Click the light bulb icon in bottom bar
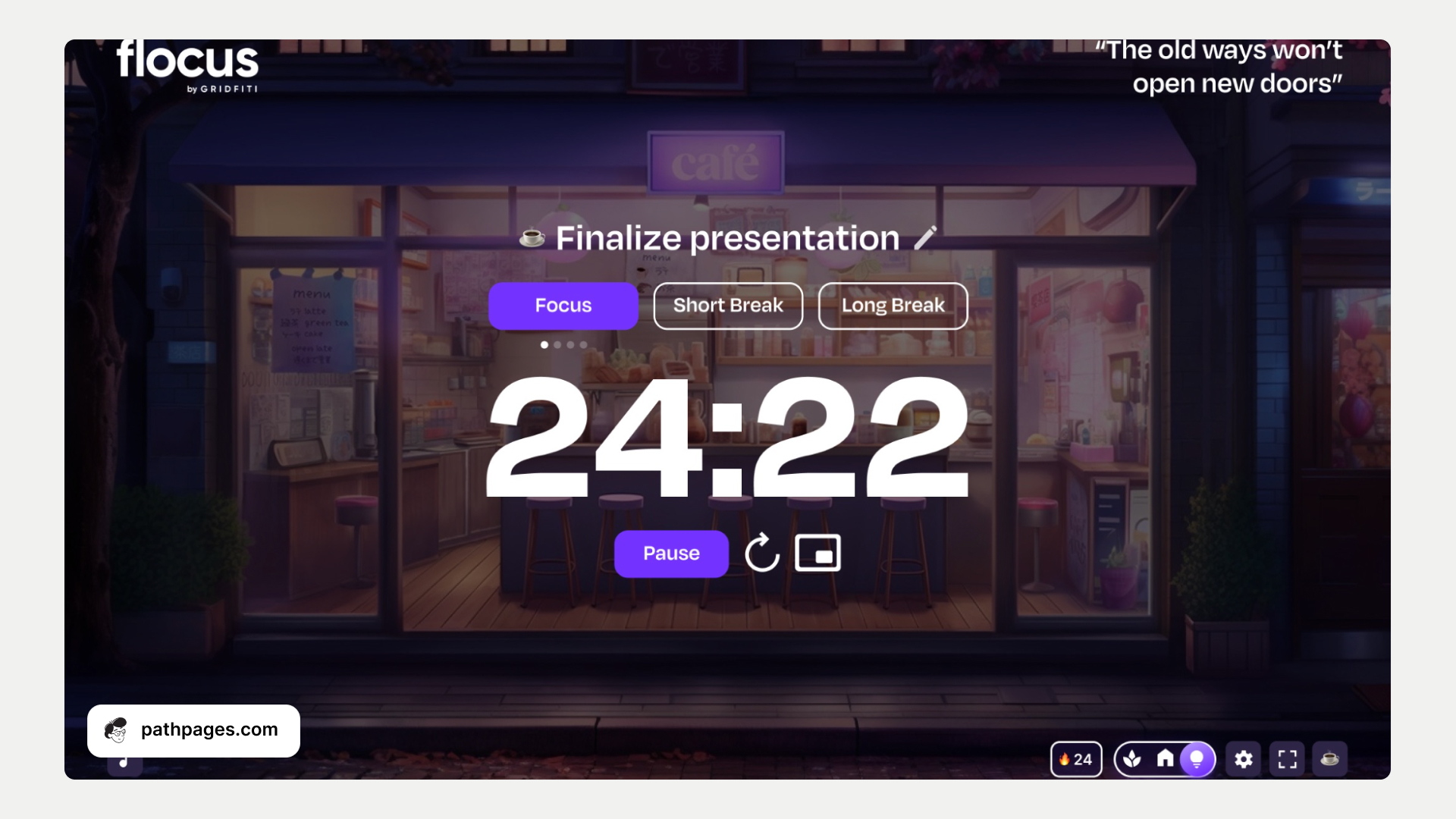This screenshot has width=1456, height=819. pyautogui.click(x=1198, y=758)
